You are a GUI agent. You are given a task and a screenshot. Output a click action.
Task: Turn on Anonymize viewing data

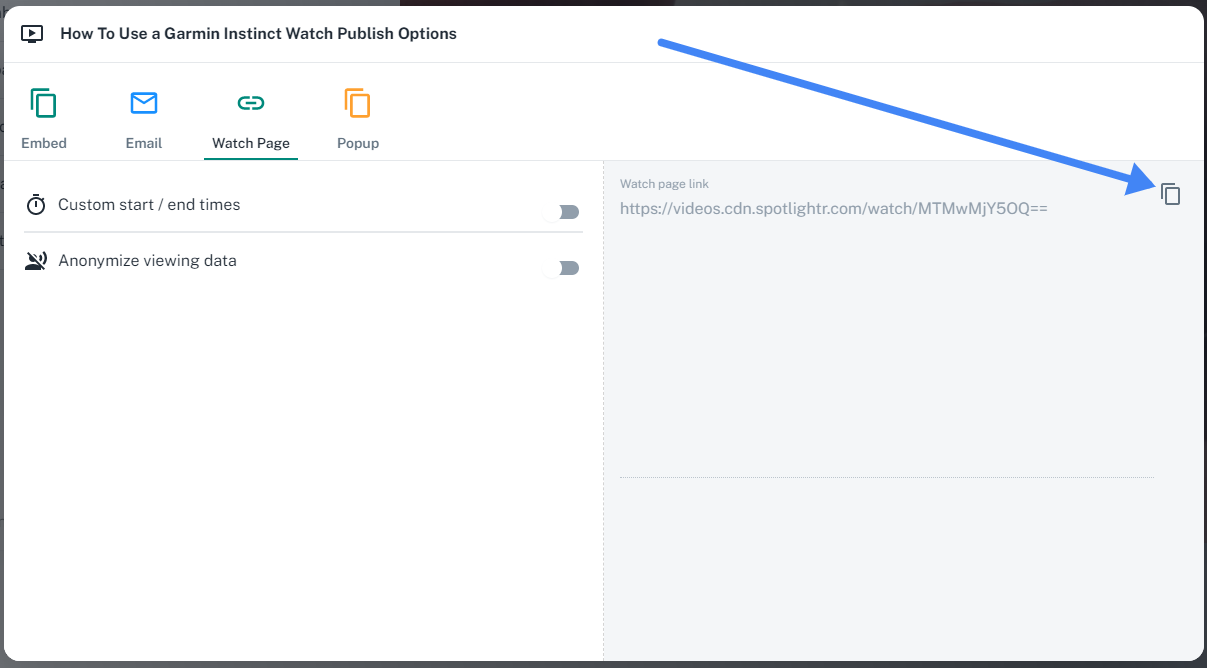pos(565,268)
